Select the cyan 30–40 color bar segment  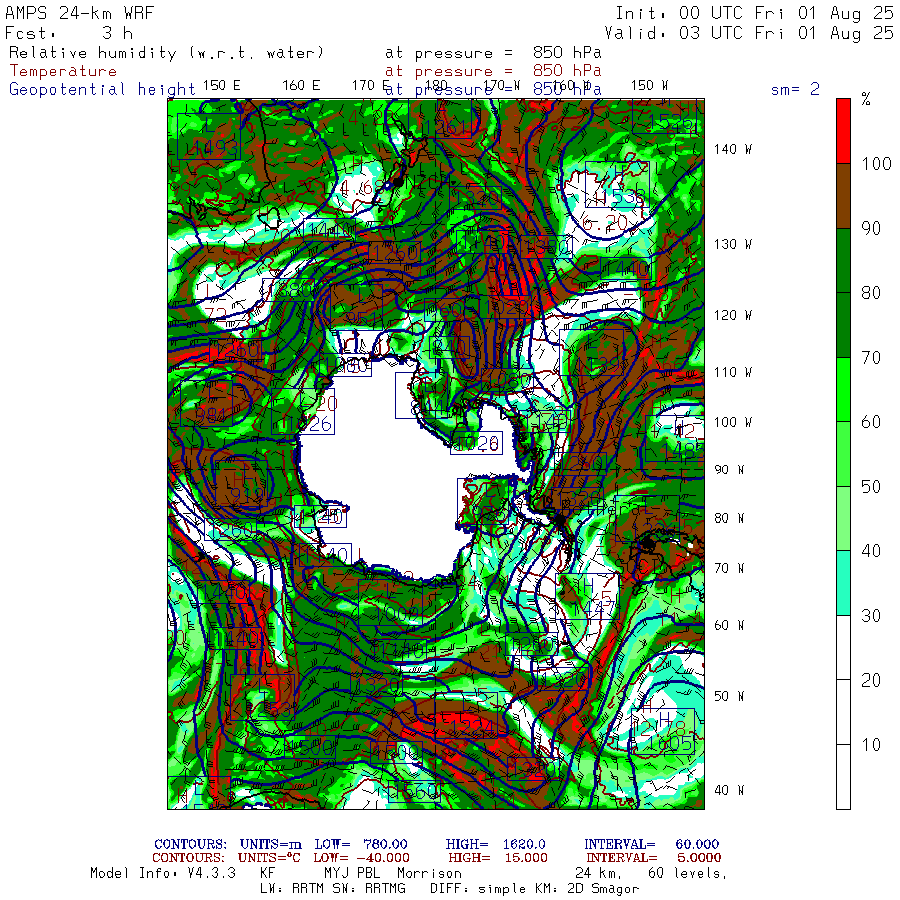point(843,583)
